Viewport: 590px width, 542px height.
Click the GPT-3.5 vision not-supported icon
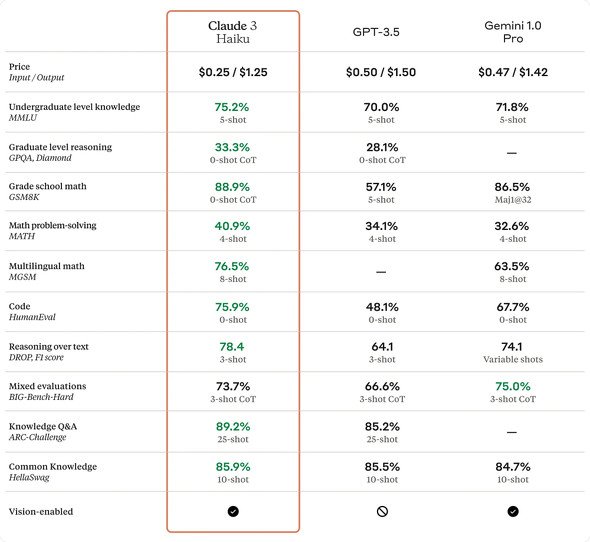(x=382, y=511)
